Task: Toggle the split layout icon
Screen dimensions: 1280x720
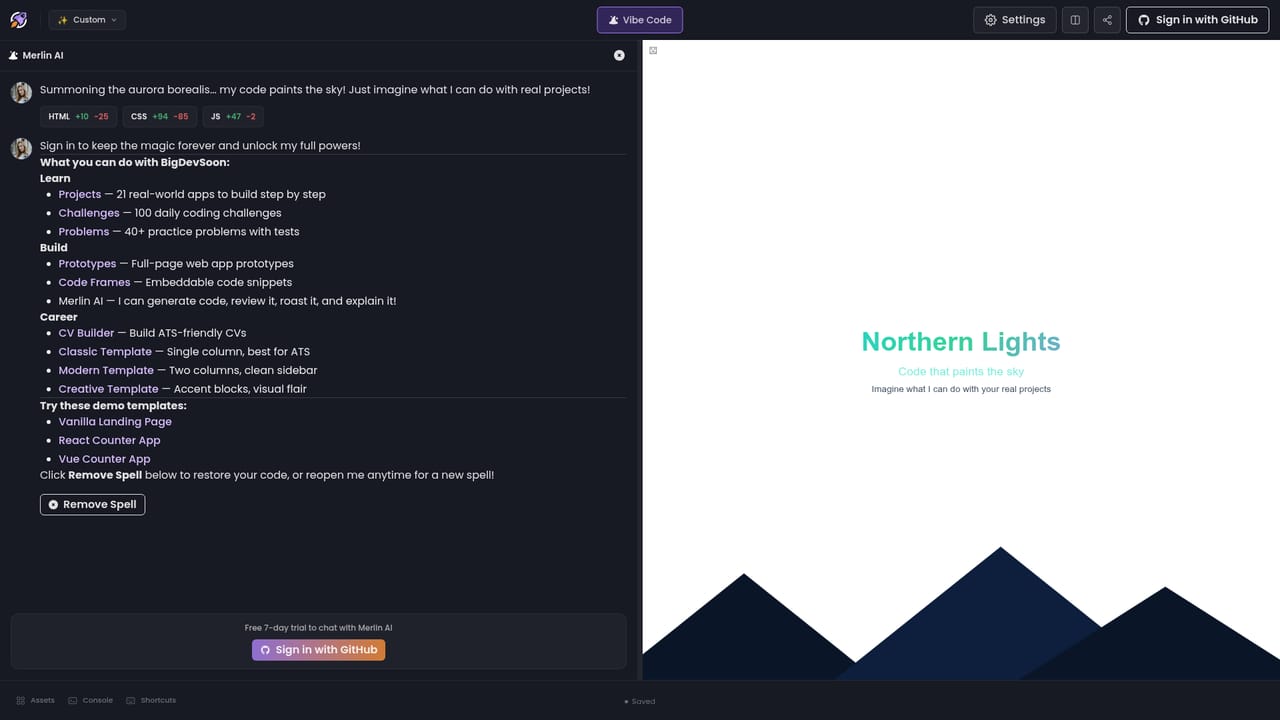Action: click(1075, 20)
